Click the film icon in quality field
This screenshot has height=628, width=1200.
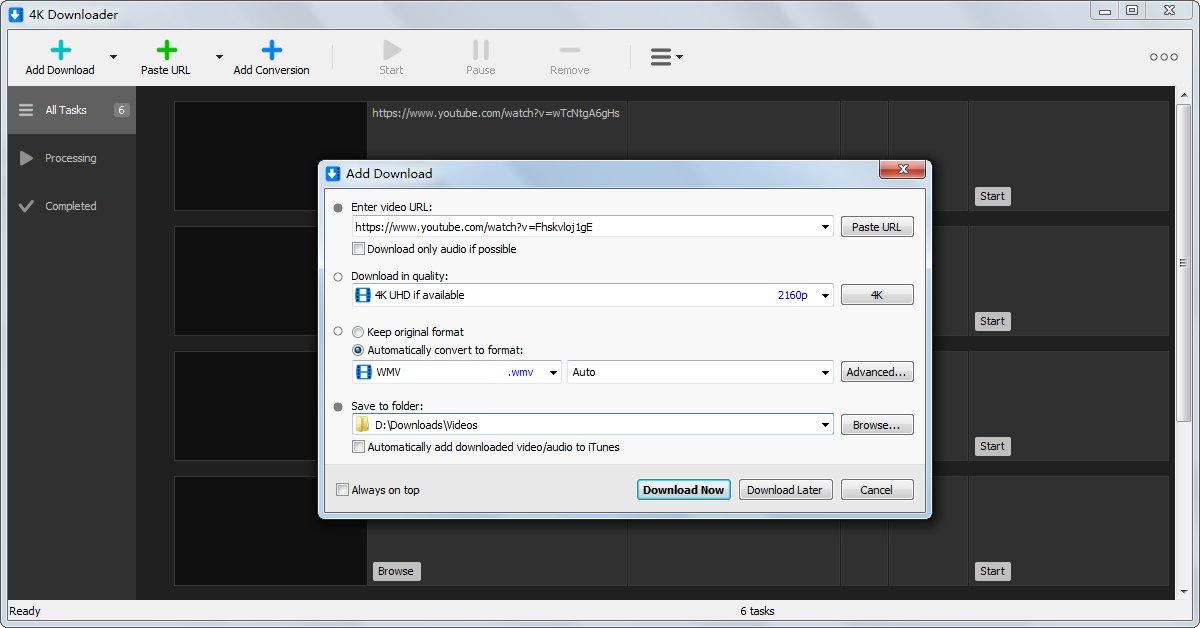point(363,295)
